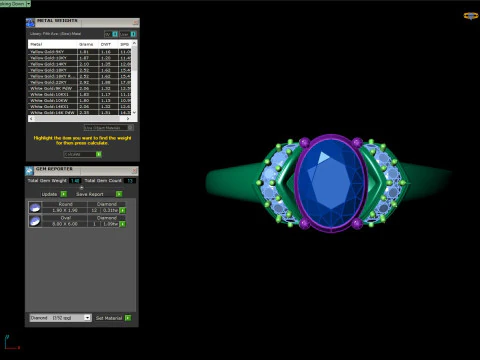The width and height of the screenshot is (480, 360).
Task: Click the vertical scrollbar thumb in metal table
Action: click(134, 58)
